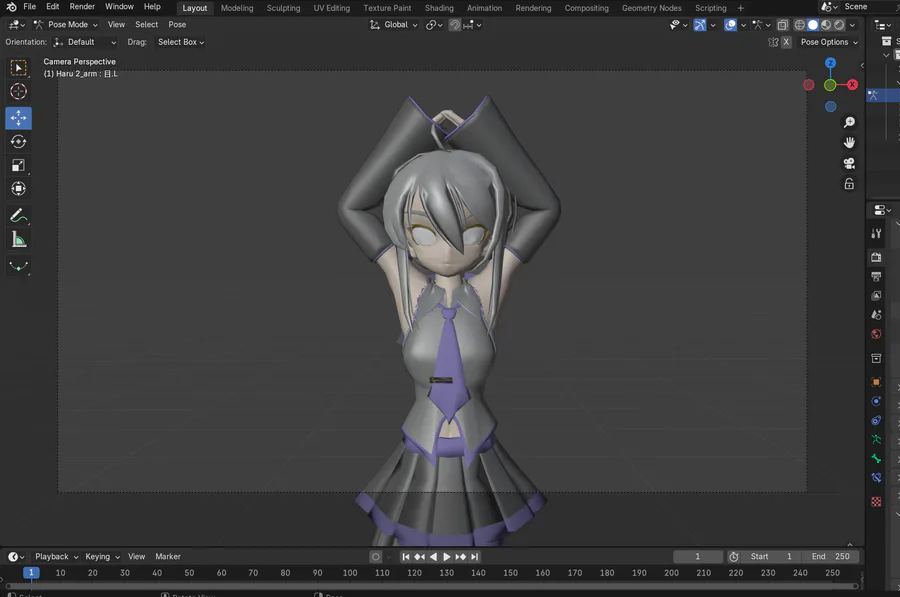The height and width of the screenshot is (597, 900).
Task: Toggle snapping magnet in the header
Action: pyautogui.click(x=455, y=25)
